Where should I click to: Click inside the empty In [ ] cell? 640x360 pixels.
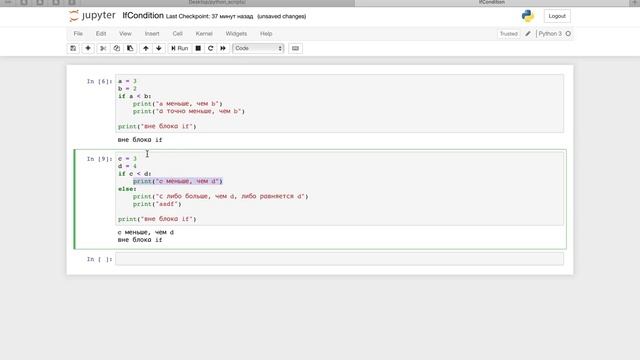pos(340,259)
